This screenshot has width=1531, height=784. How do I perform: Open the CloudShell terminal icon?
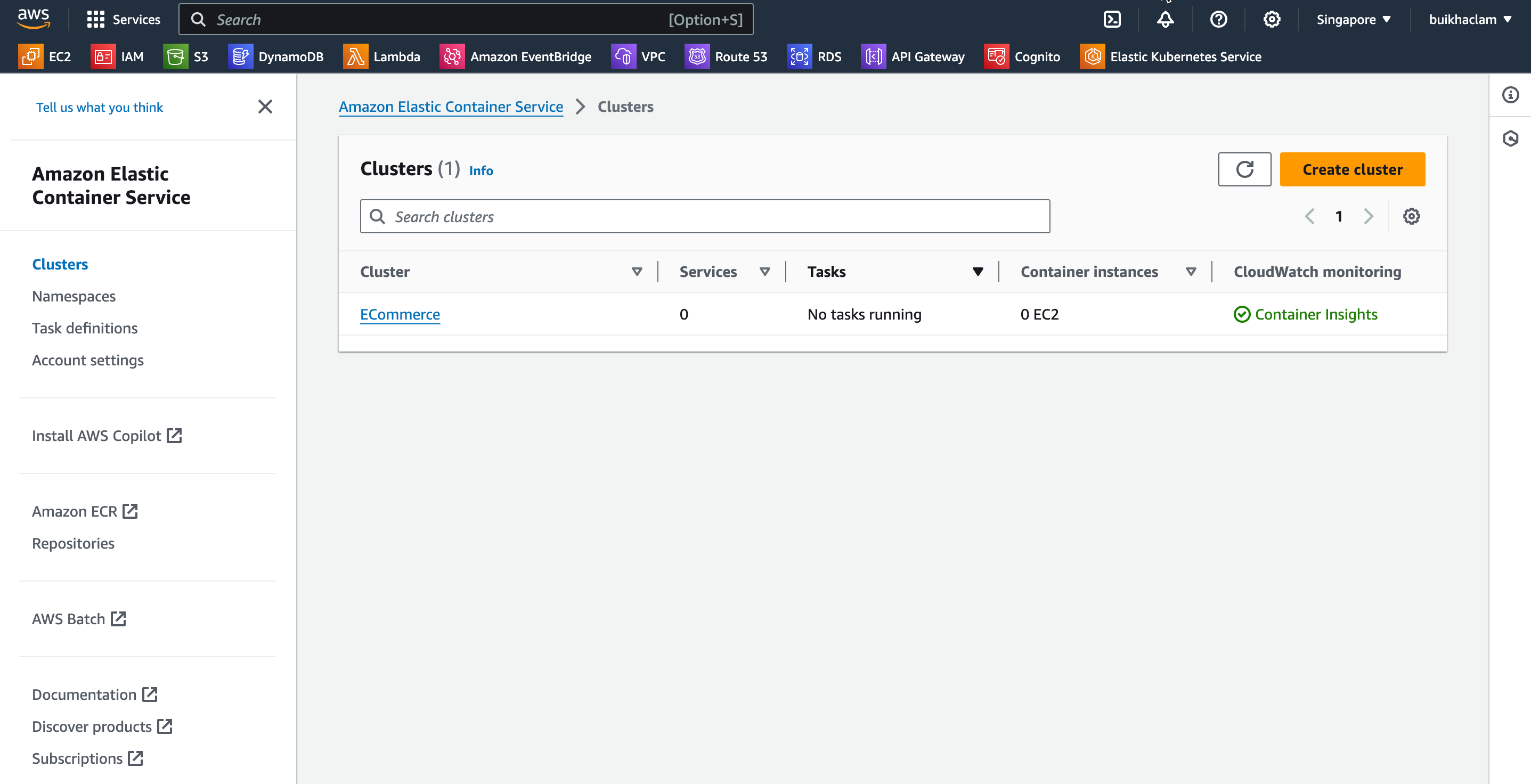(1112, 20)
